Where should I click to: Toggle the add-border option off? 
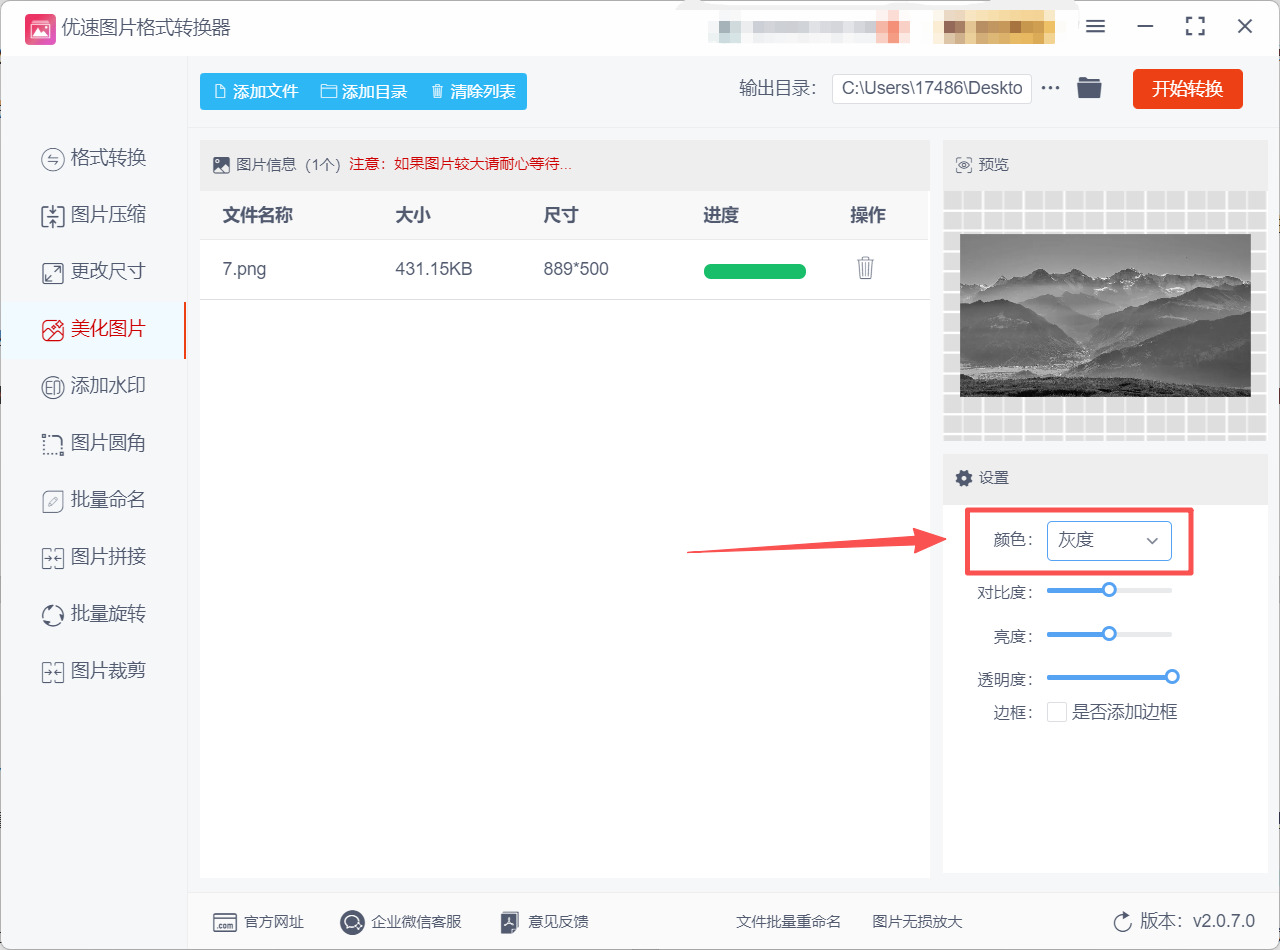(1057, 711)
